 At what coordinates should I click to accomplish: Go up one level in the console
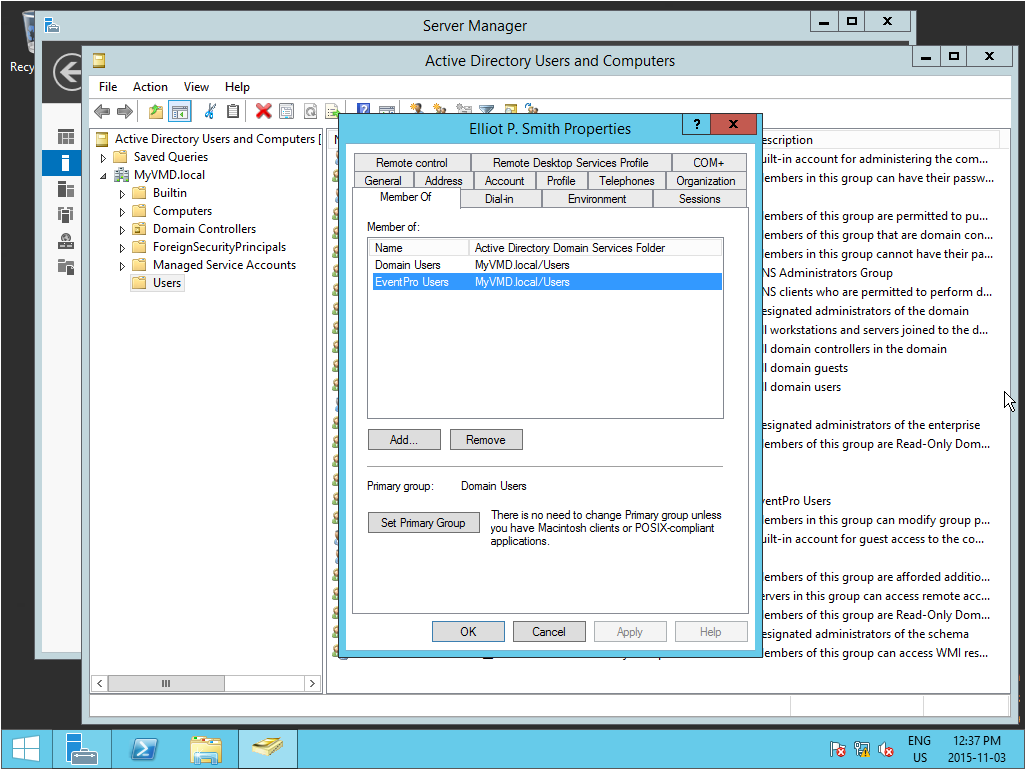(156, 111)
